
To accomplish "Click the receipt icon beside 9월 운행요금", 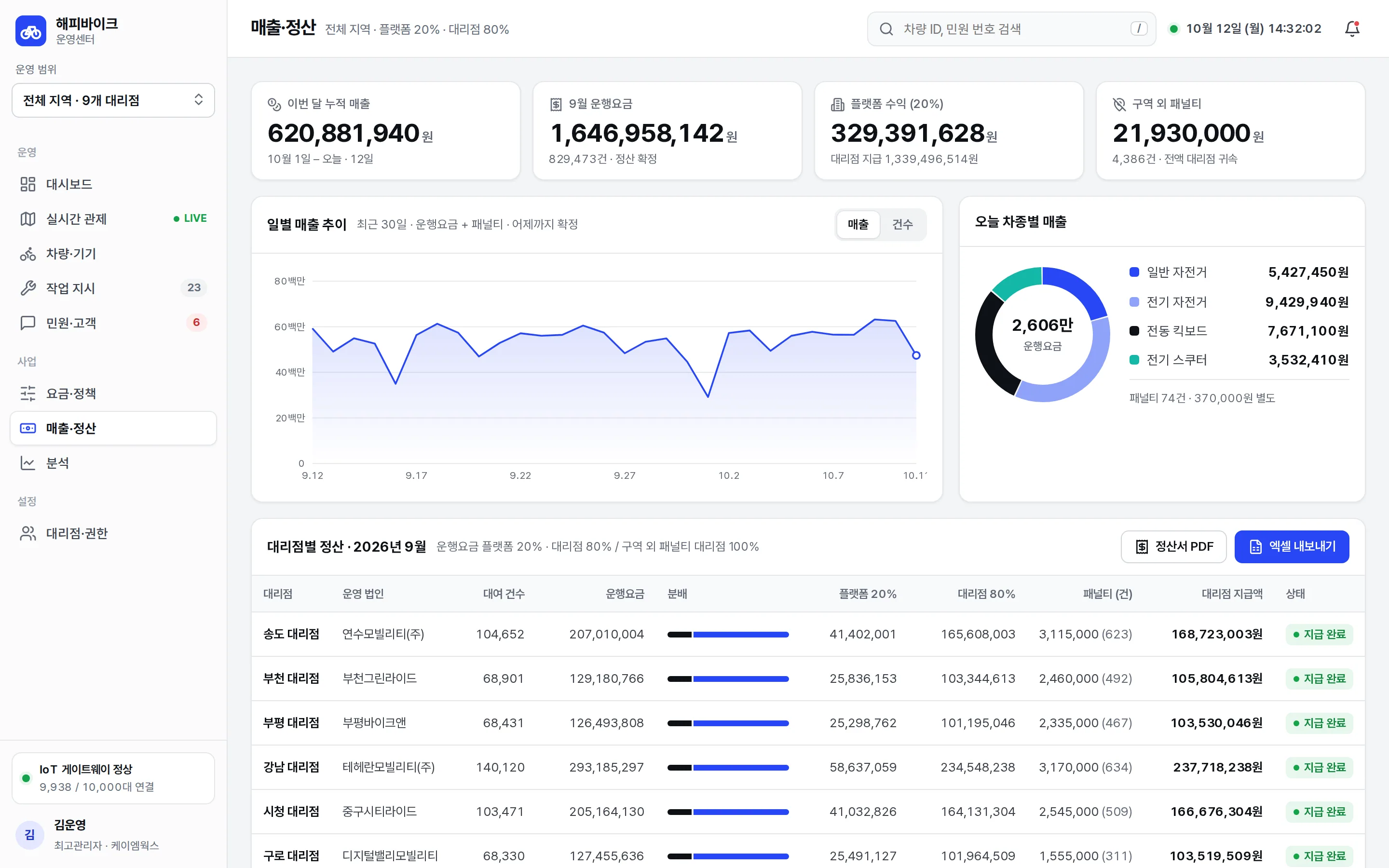I will [556, 104].
